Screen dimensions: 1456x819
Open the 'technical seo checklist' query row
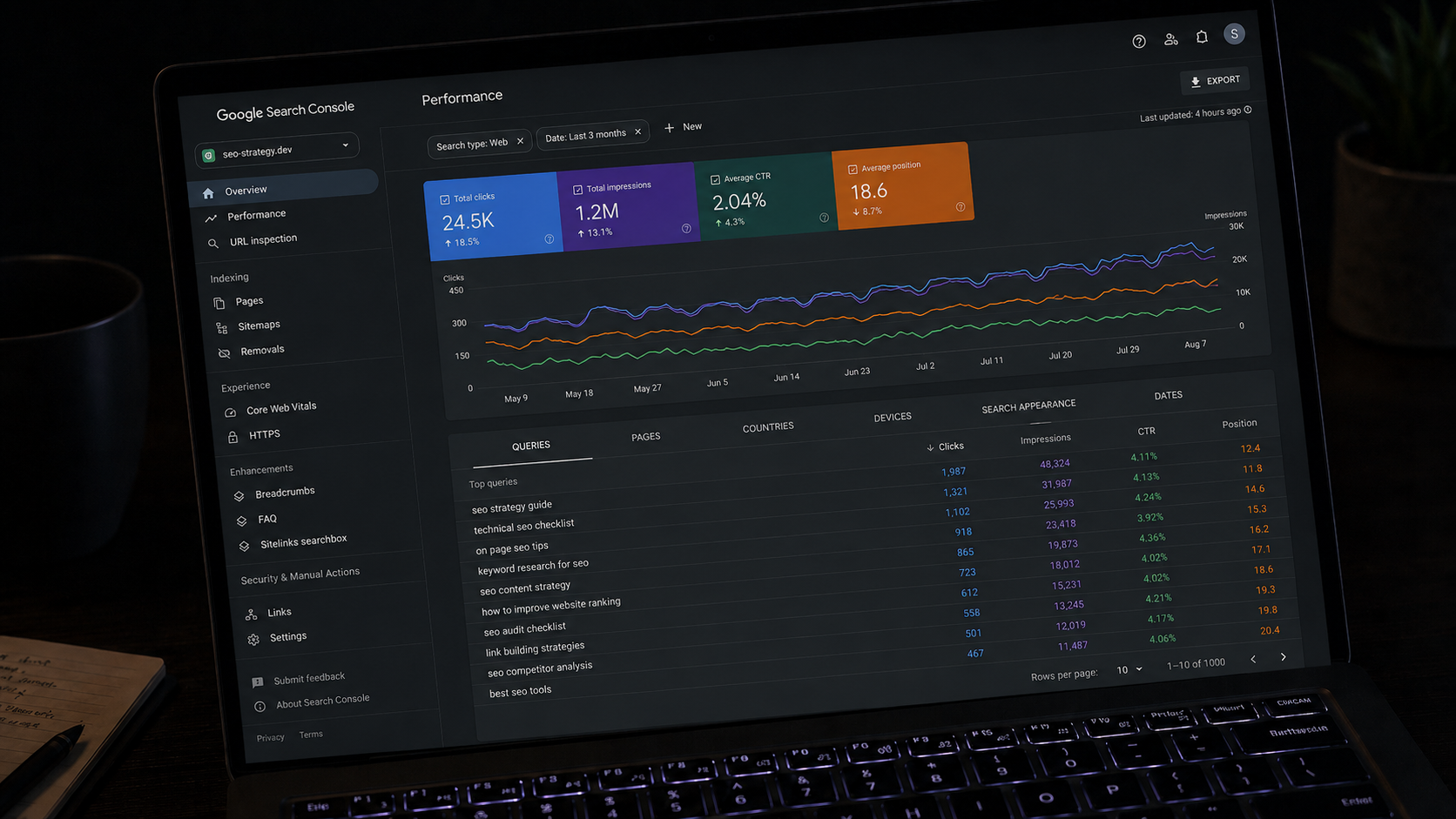click(524, 527)
